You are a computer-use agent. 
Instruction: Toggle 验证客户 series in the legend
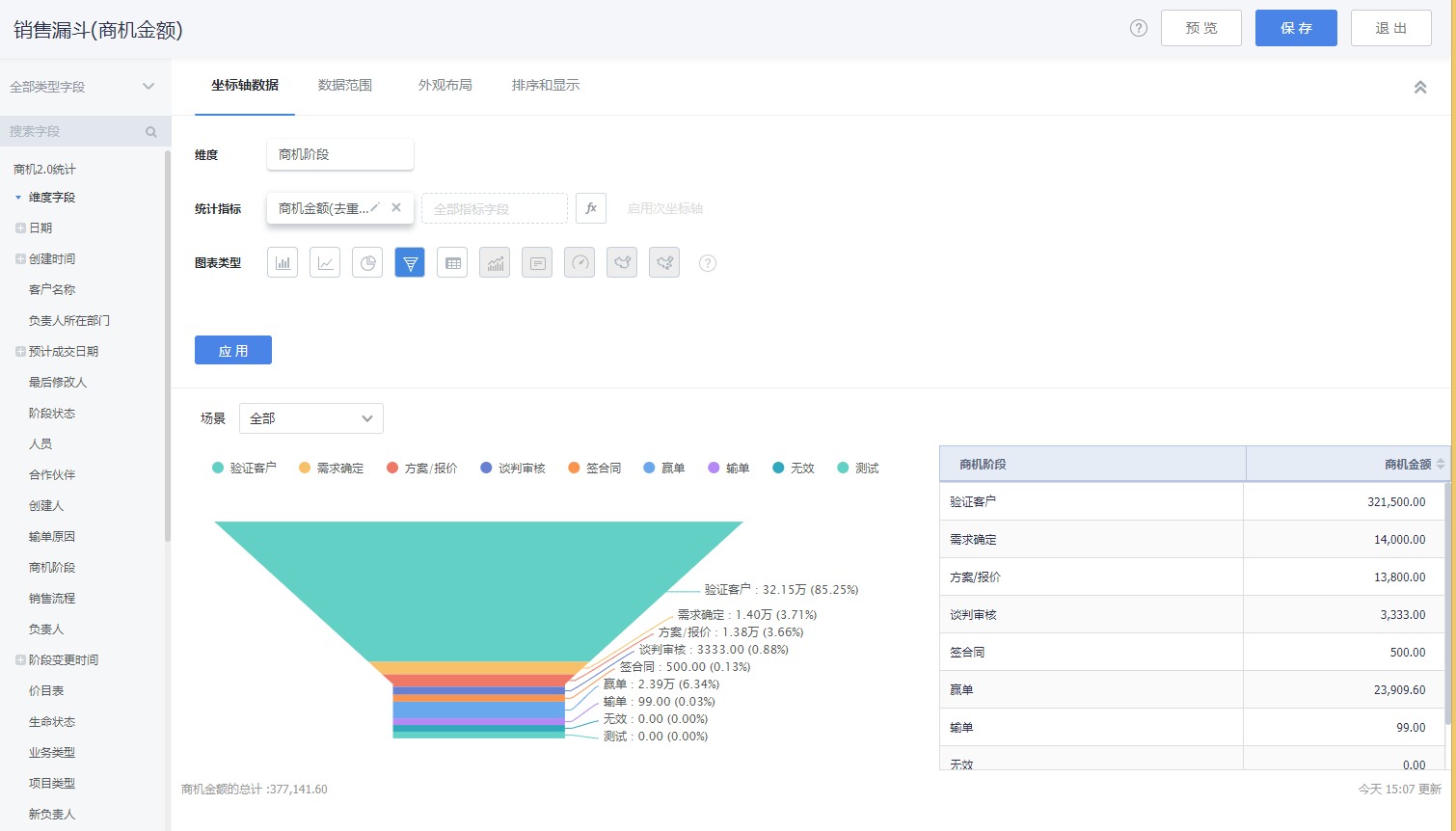[x=245, y=469]
